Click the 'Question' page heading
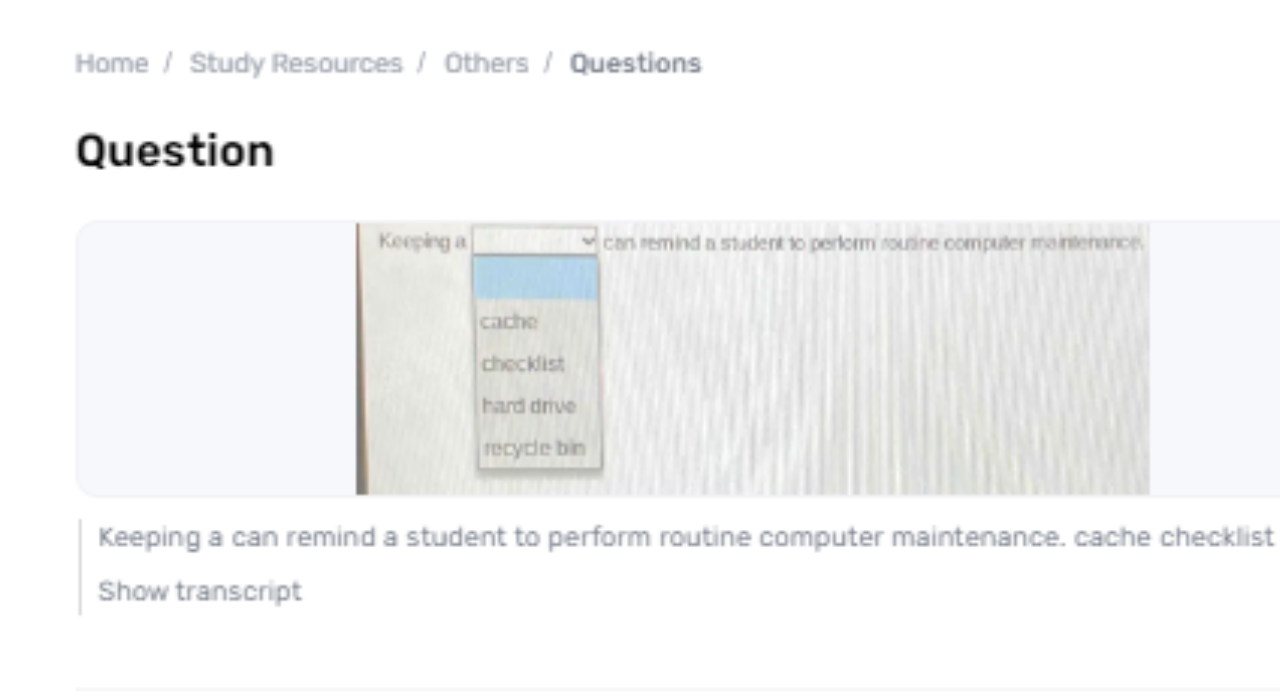 coord(175,151)
